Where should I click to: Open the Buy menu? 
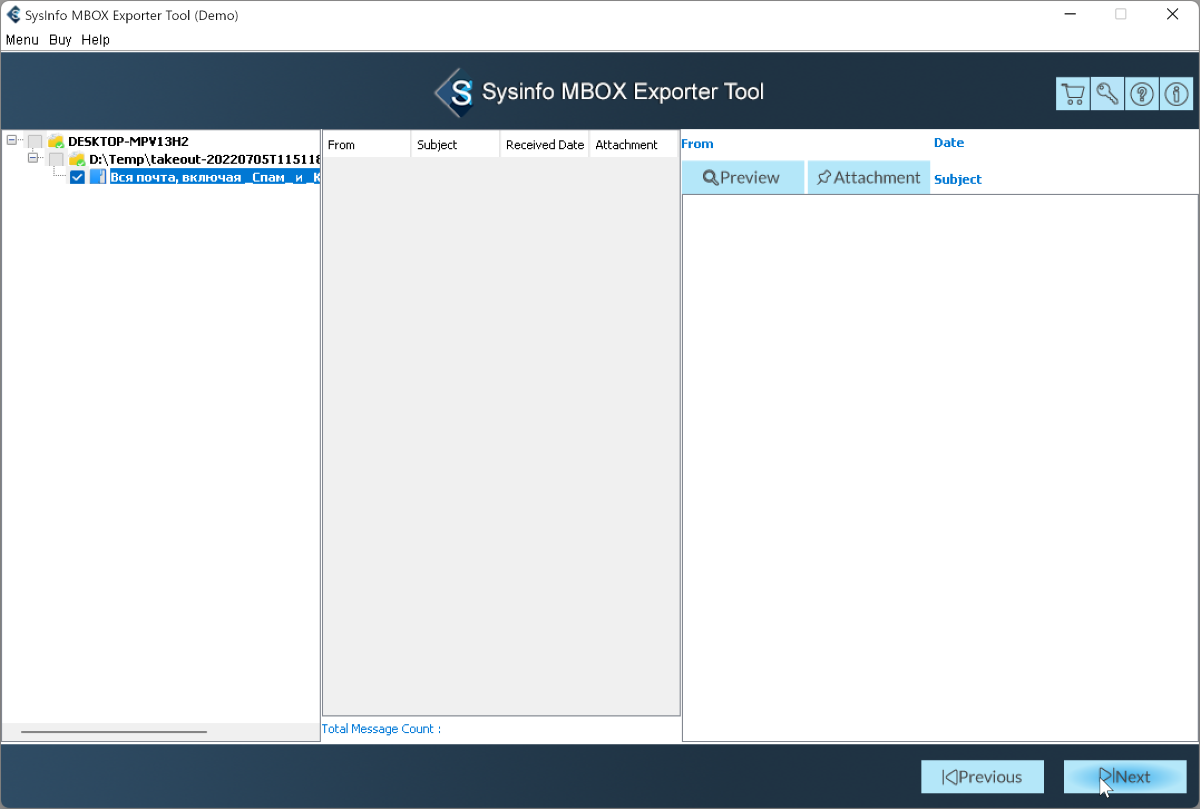coord(60,40)
